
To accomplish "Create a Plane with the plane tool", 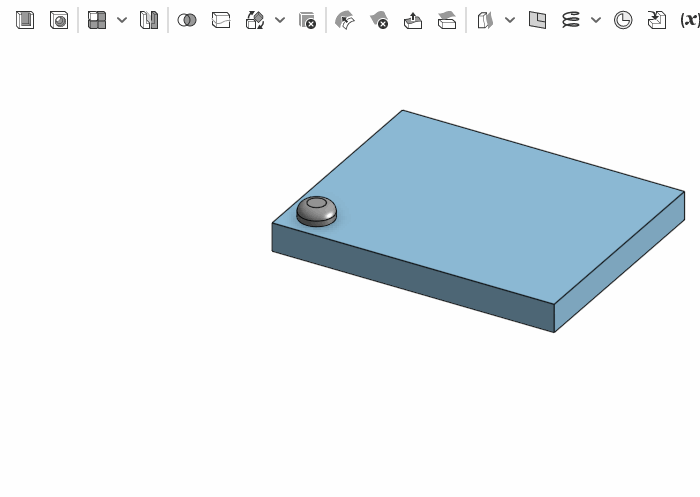I will click(537, 20).
